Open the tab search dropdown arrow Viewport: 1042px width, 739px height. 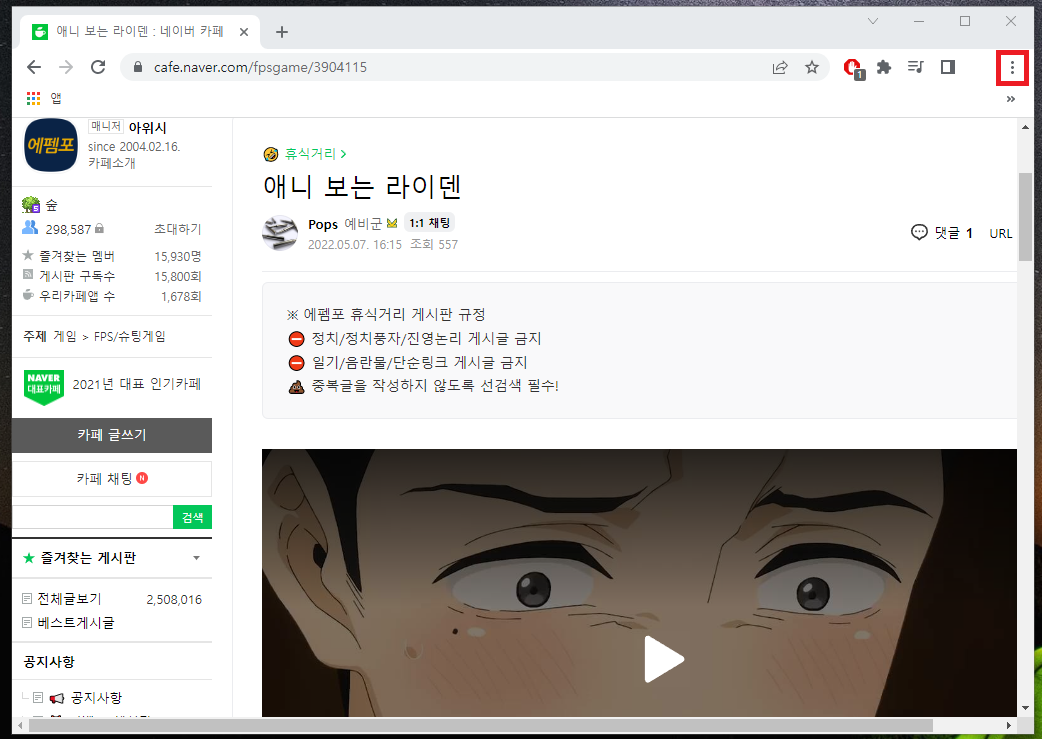pyautogui.click(x=873, y=21)
